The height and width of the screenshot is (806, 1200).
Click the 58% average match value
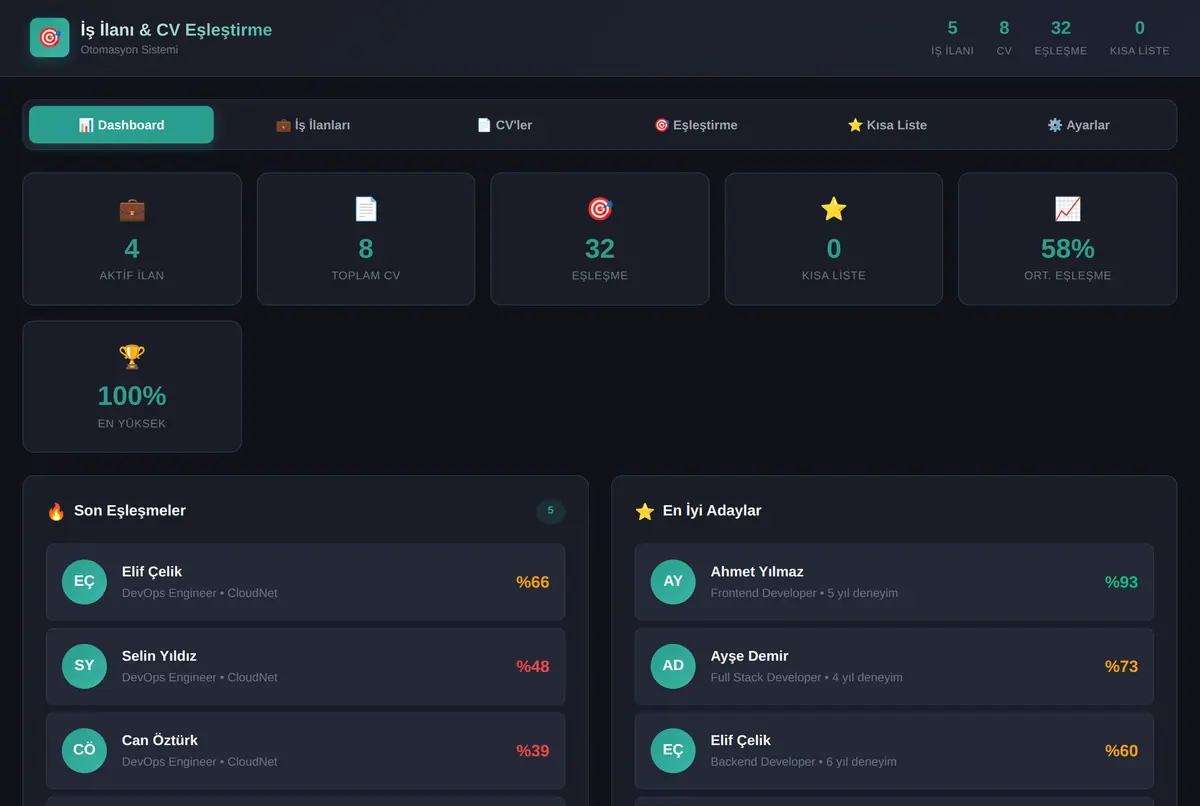1068,248
